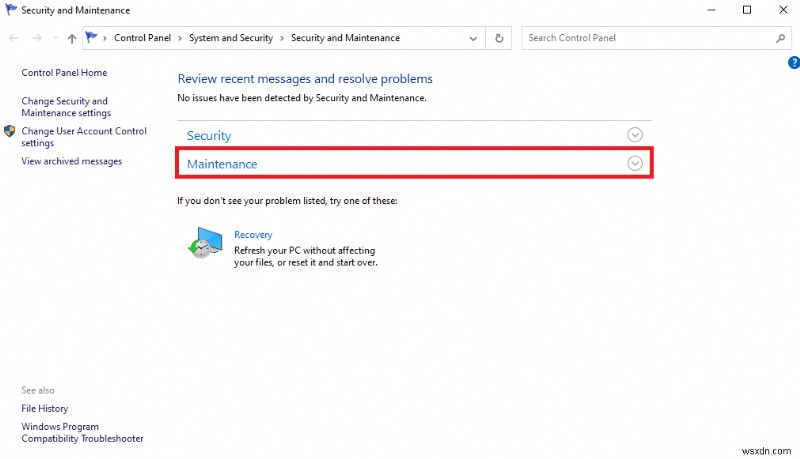Open Control Panel Home link
Screen dimensions: 800x459
(64, 72)
